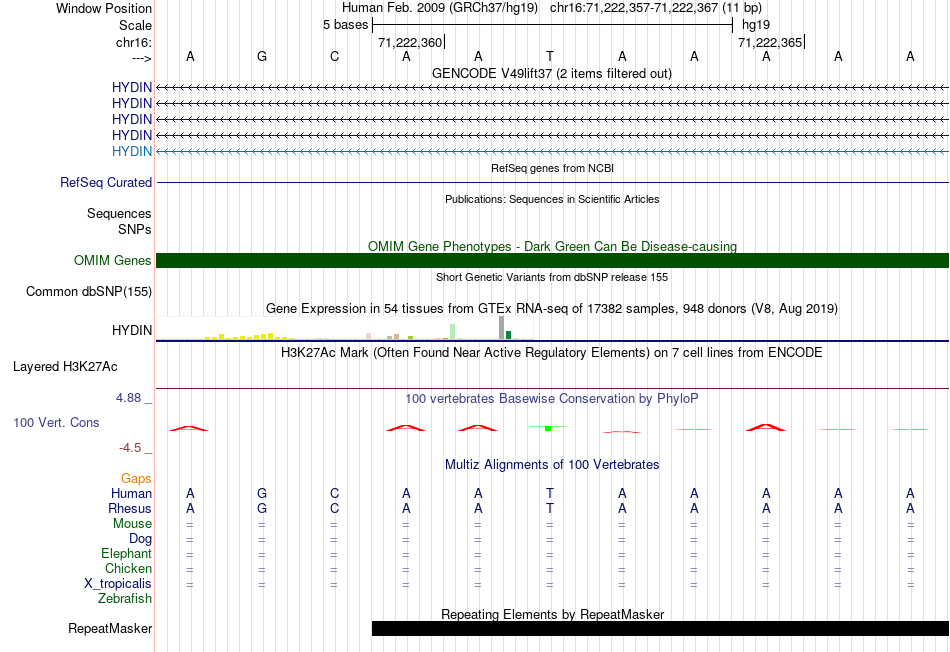Click the C base in reference sequence row

point(334,56)
